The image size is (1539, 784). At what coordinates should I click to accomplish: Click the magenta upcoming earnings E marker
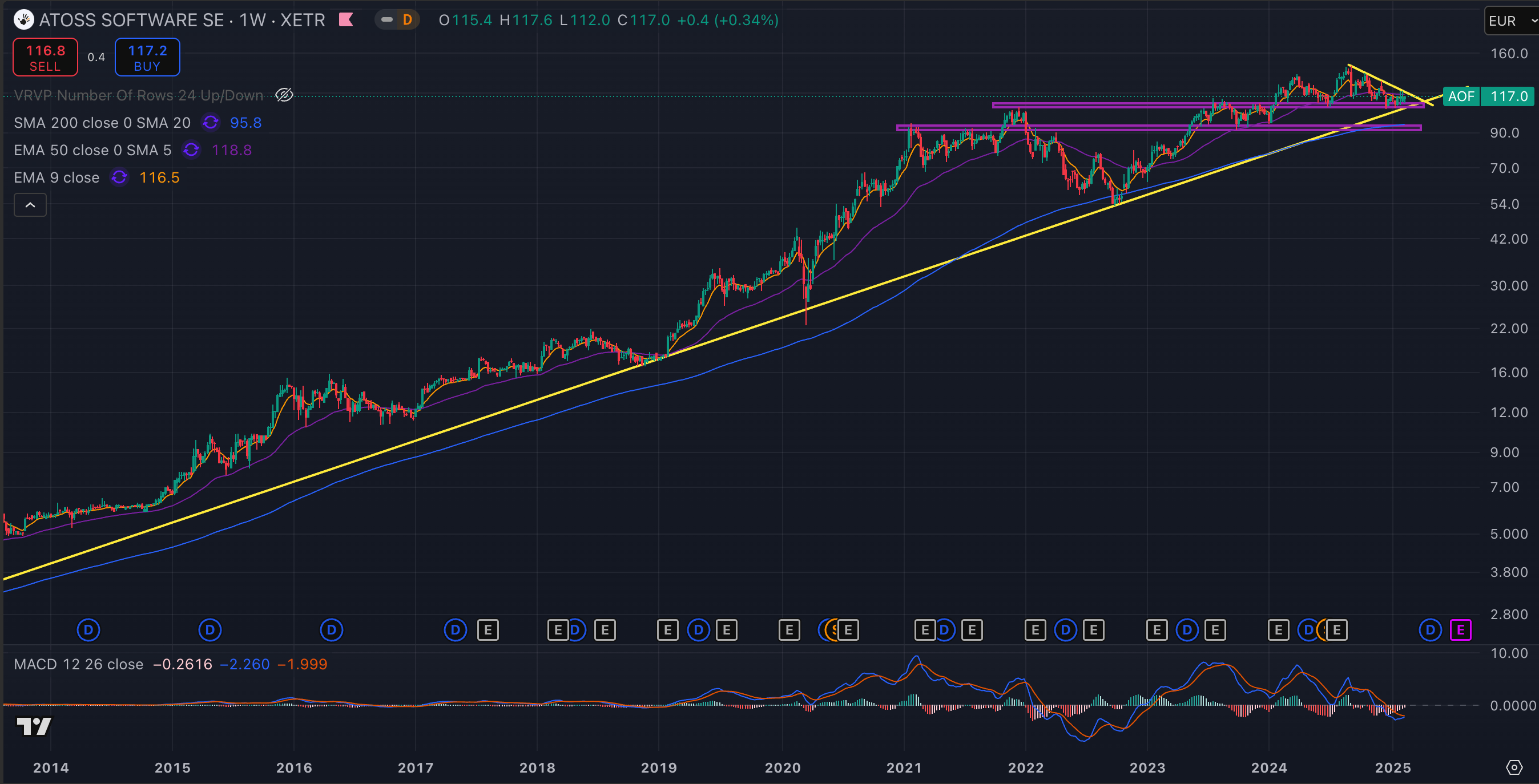pyautogui.click(x=1461, y=630)
